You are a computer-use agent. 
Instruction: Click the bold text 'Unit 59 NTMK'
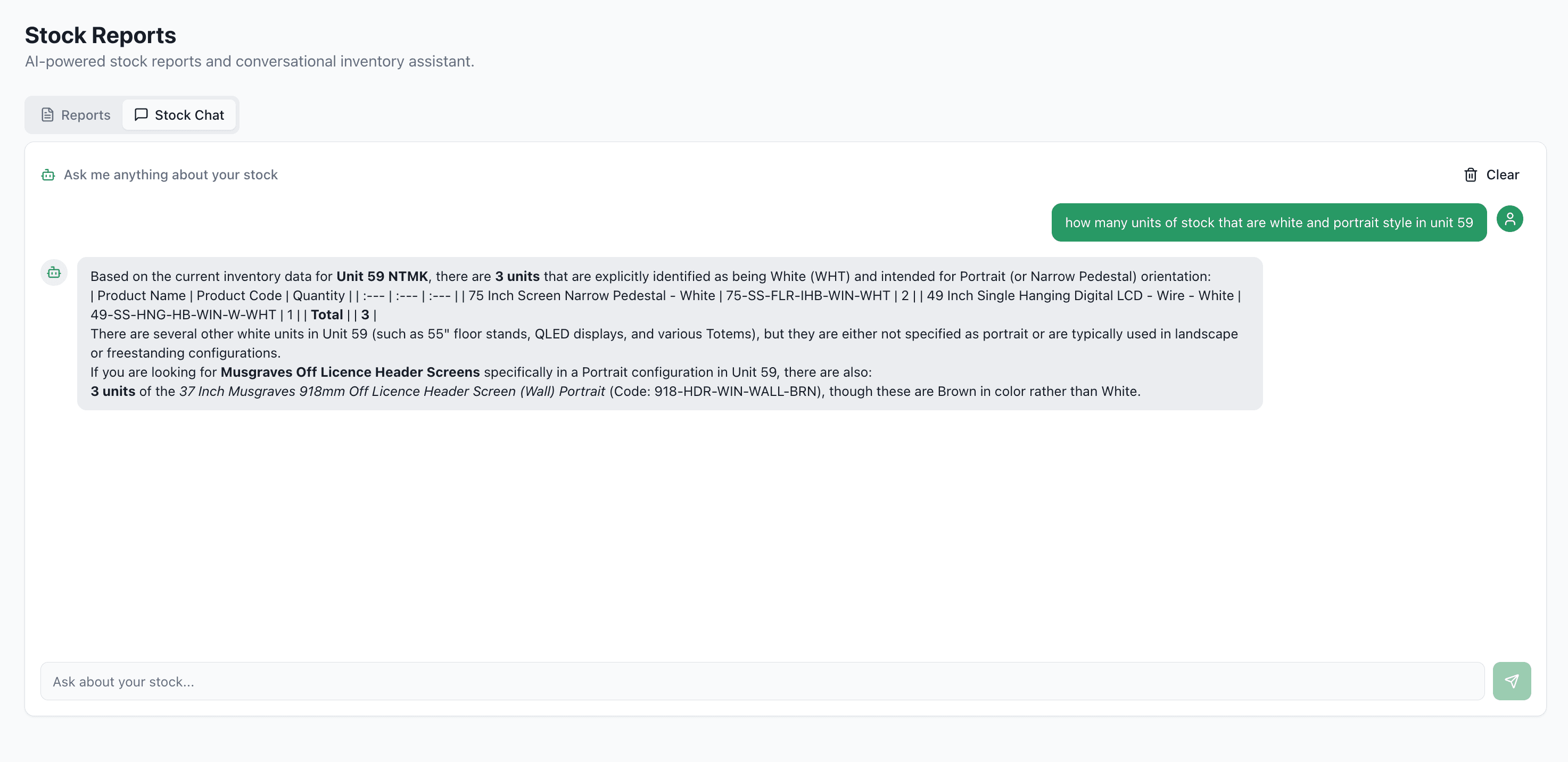[x=382, y=276]
